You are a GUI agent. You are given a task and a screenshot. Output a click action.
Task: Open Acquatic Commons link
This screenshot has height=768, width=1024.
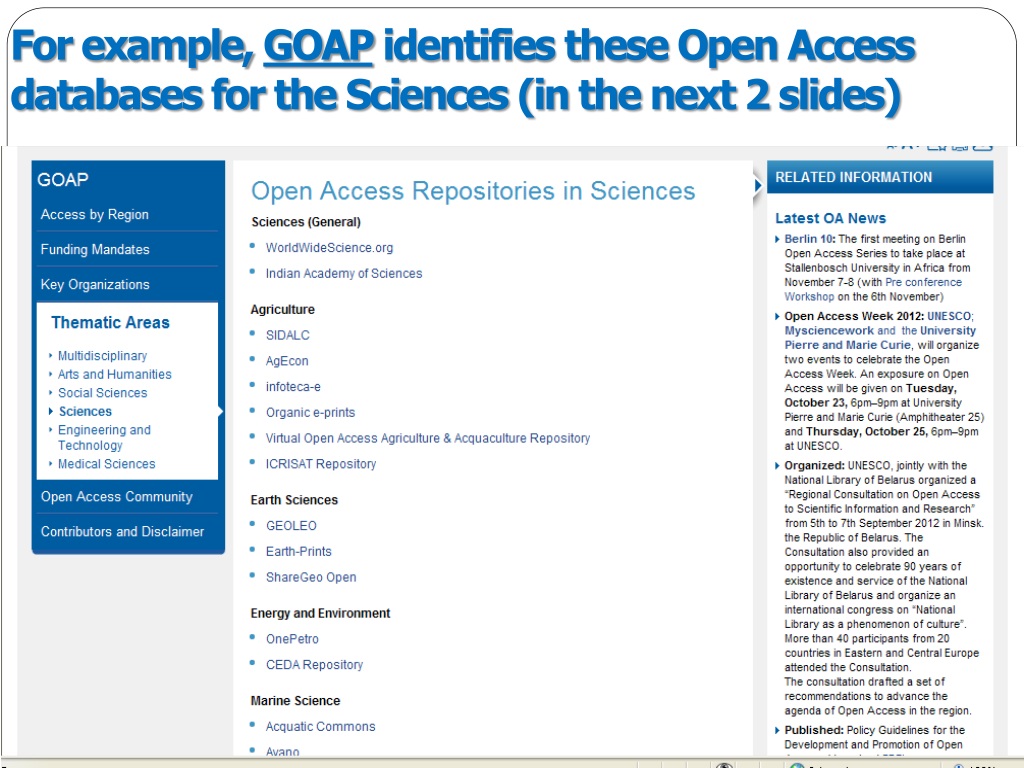tap(320, 726)
